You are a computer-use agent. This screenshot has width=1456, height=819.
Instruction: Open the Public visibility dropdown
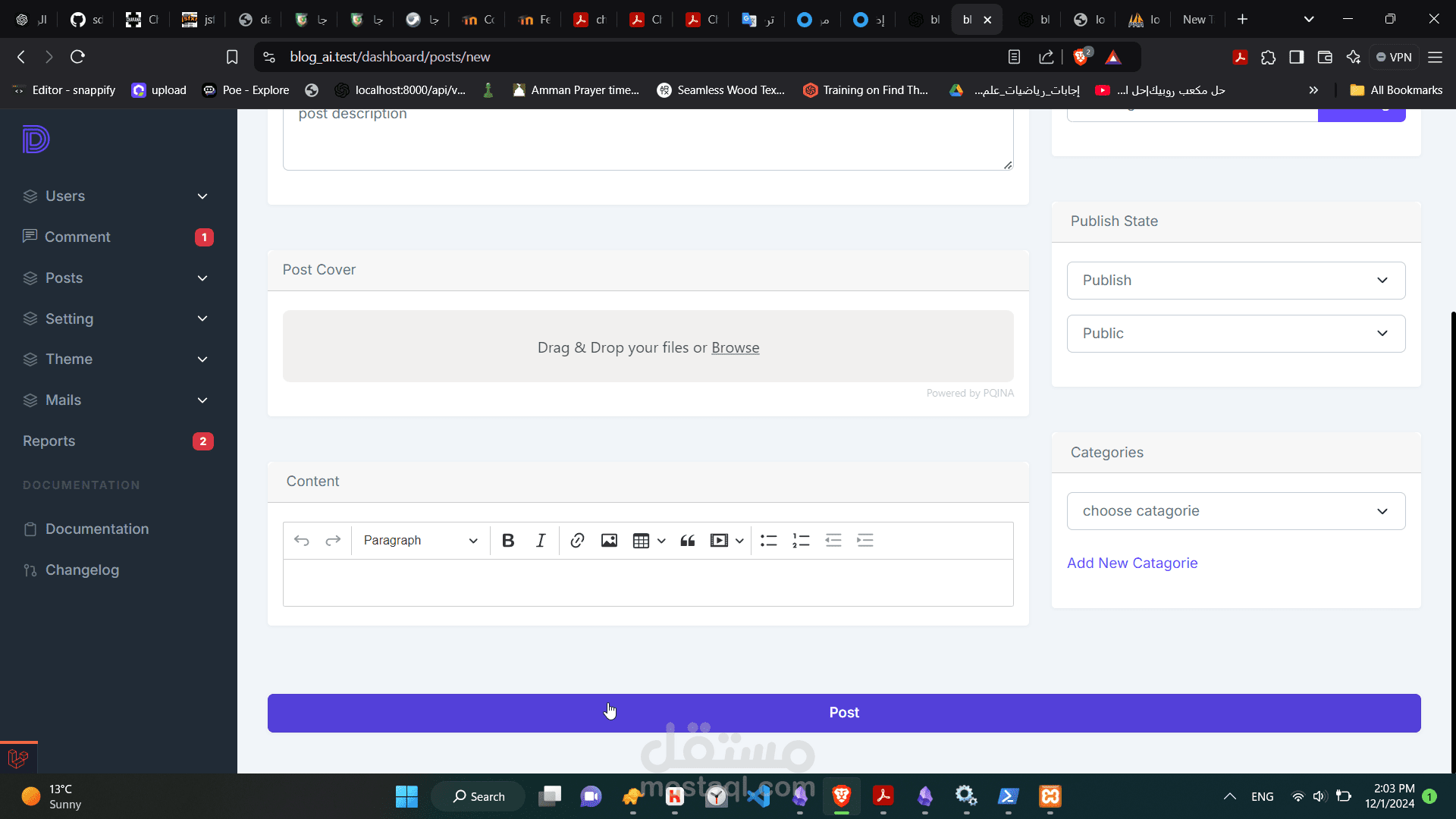tap(1235, 334)
